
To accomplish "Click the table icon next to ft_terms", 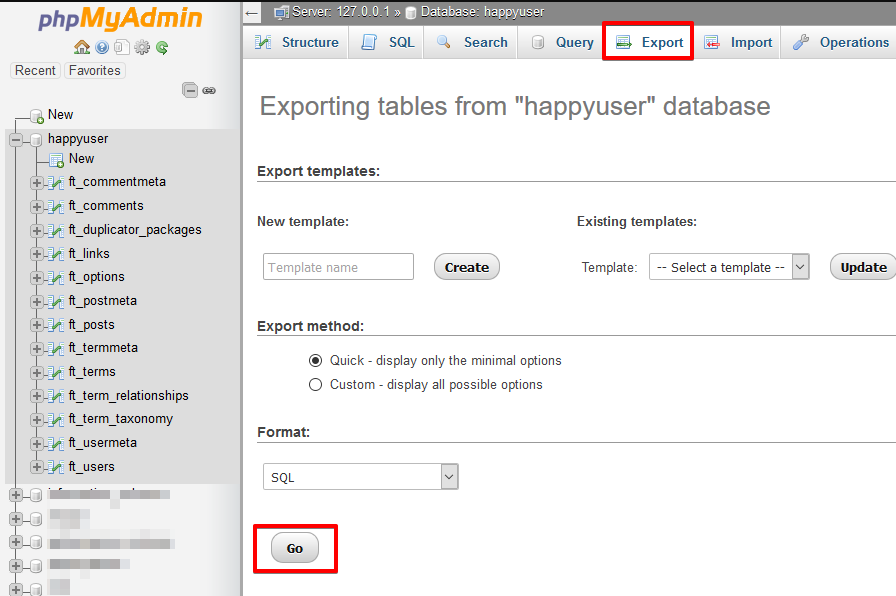I will pos(55,373).
